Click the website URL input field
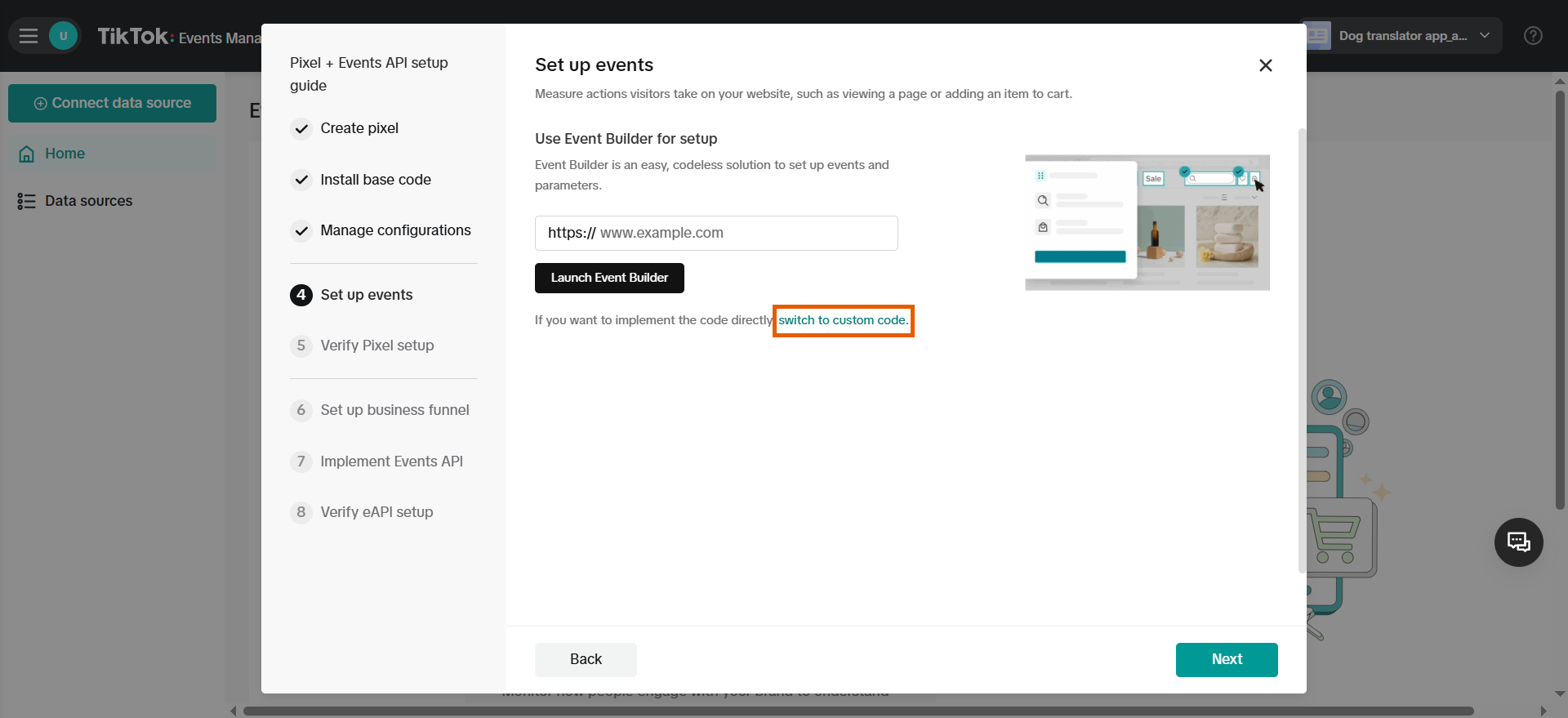Screen dimensions: 1568x718 [x=716, y=233]
